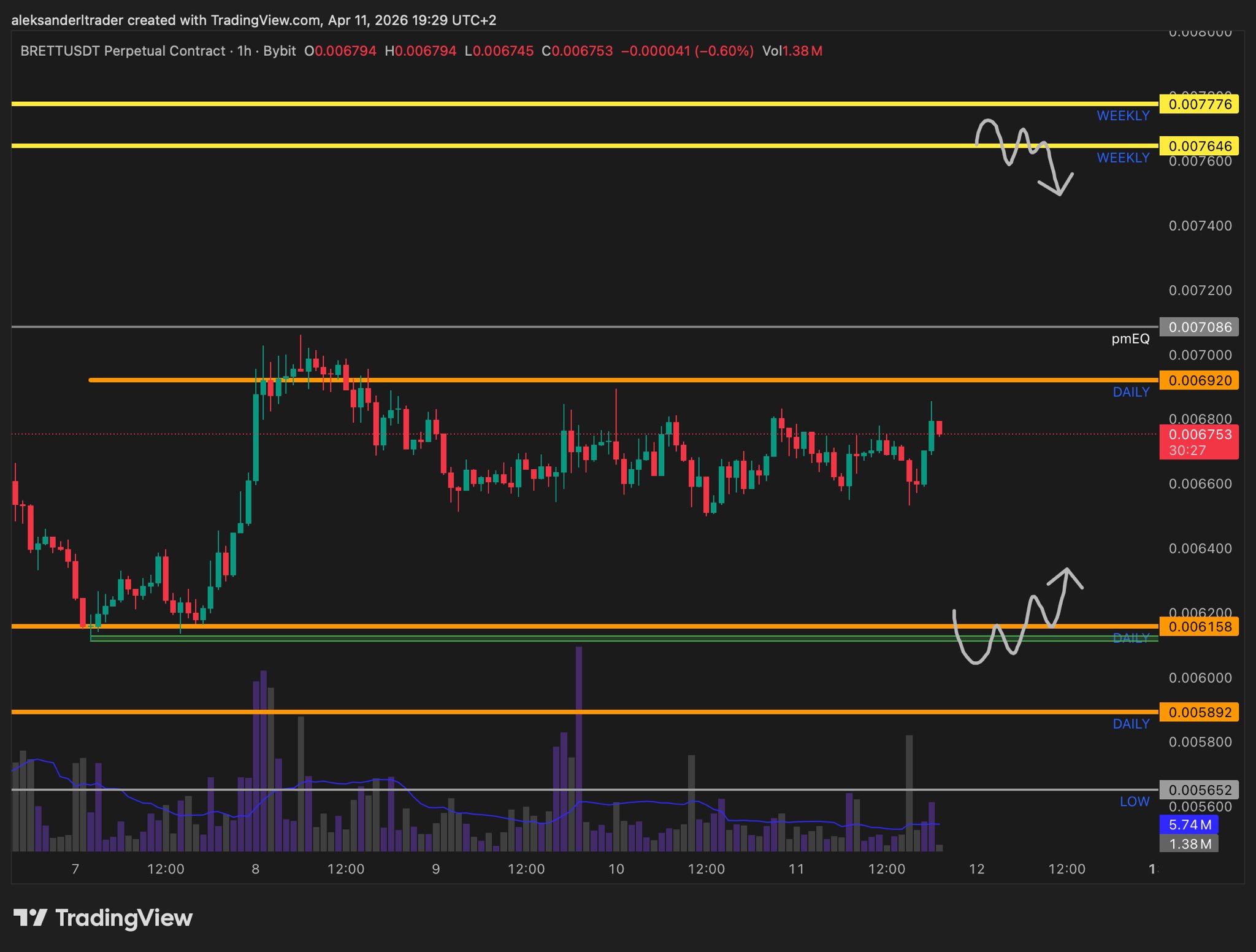
Task: Click the red current price 0.006753 label
Action: pos(1199,441)
